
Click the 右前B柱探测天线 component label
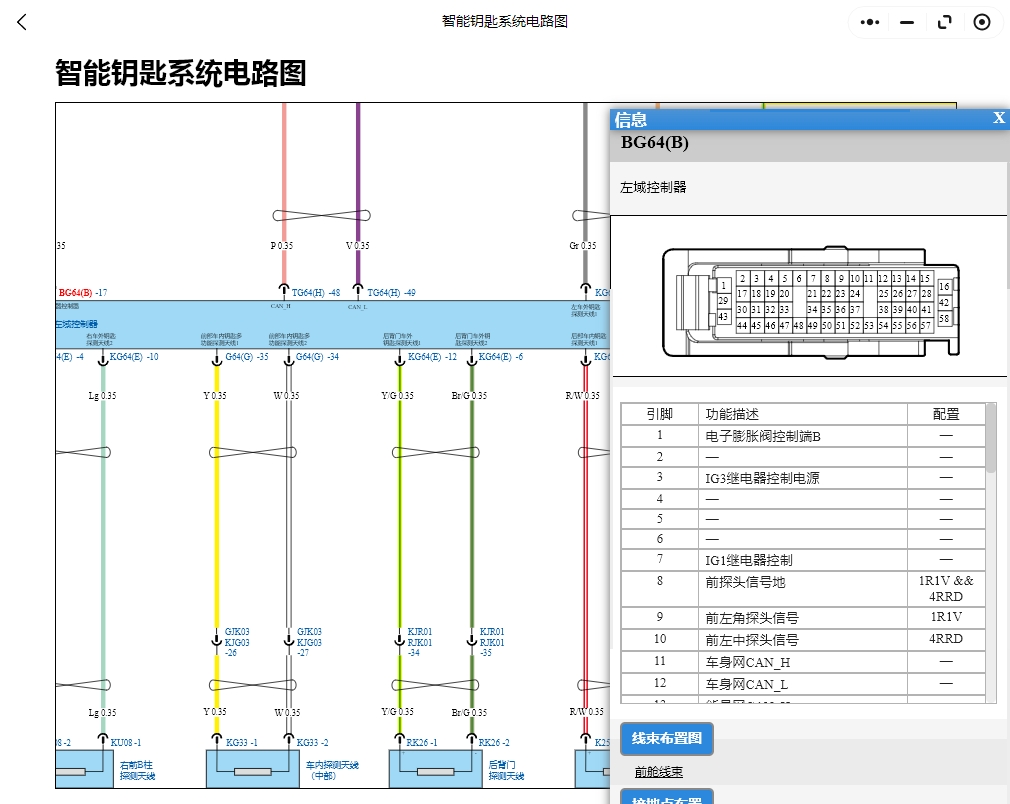(137, 770)
